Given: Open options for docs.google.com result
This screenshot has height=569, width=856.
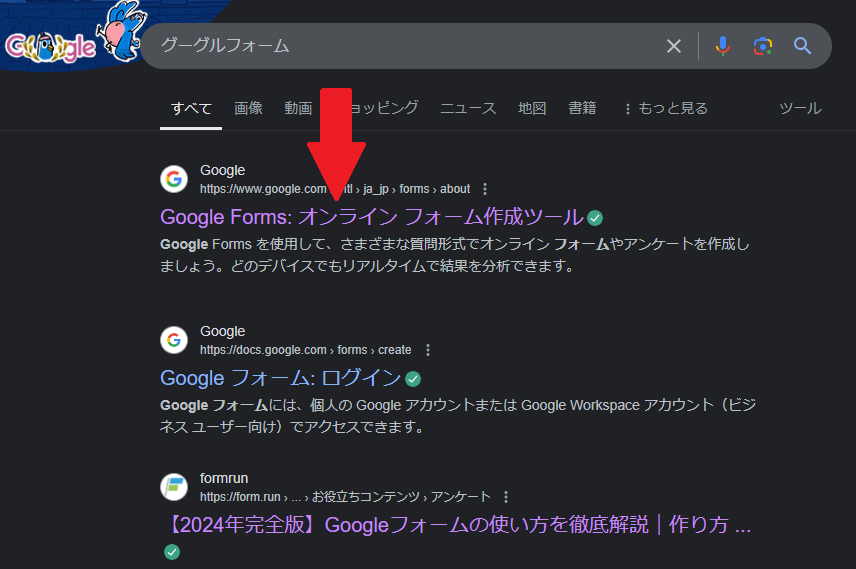Looking at the screenshot, I should click(428, 350).
